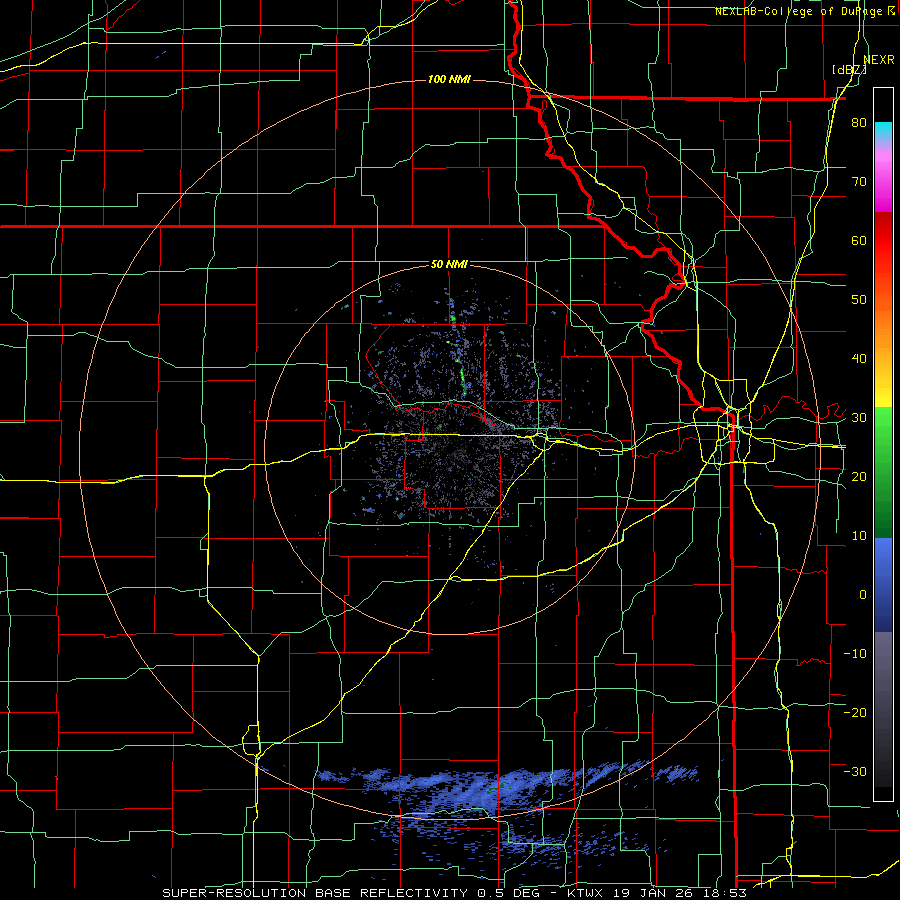Click the 70 dBZ scale label
Image resolution: width=900 pixels, height=900 pixels.
(859, 182)
